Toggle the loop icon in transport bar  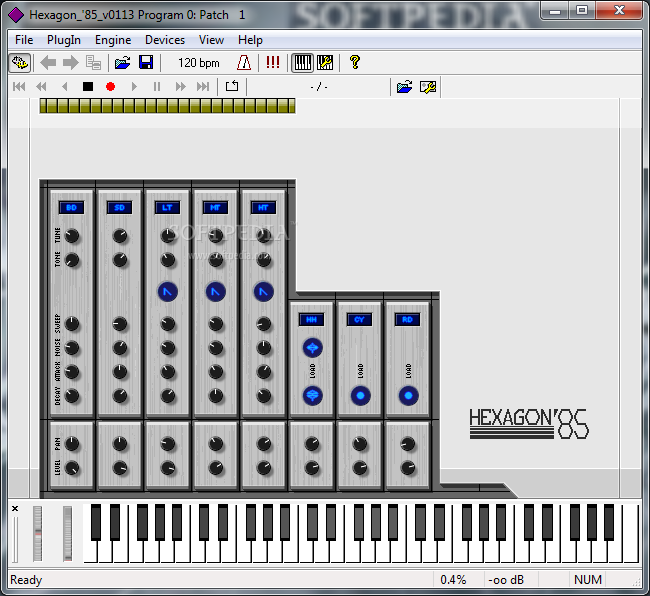click(232, 86)
